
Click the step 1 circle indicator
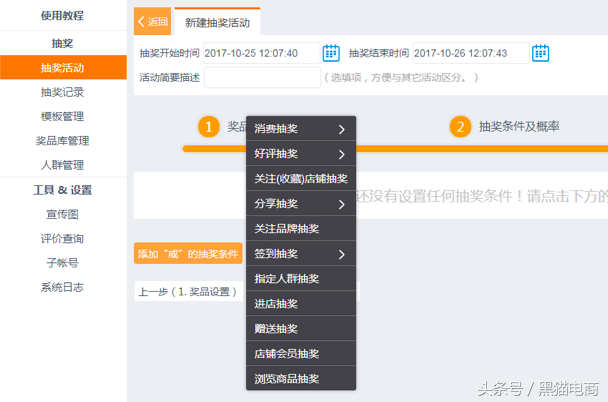click(209, 127)
